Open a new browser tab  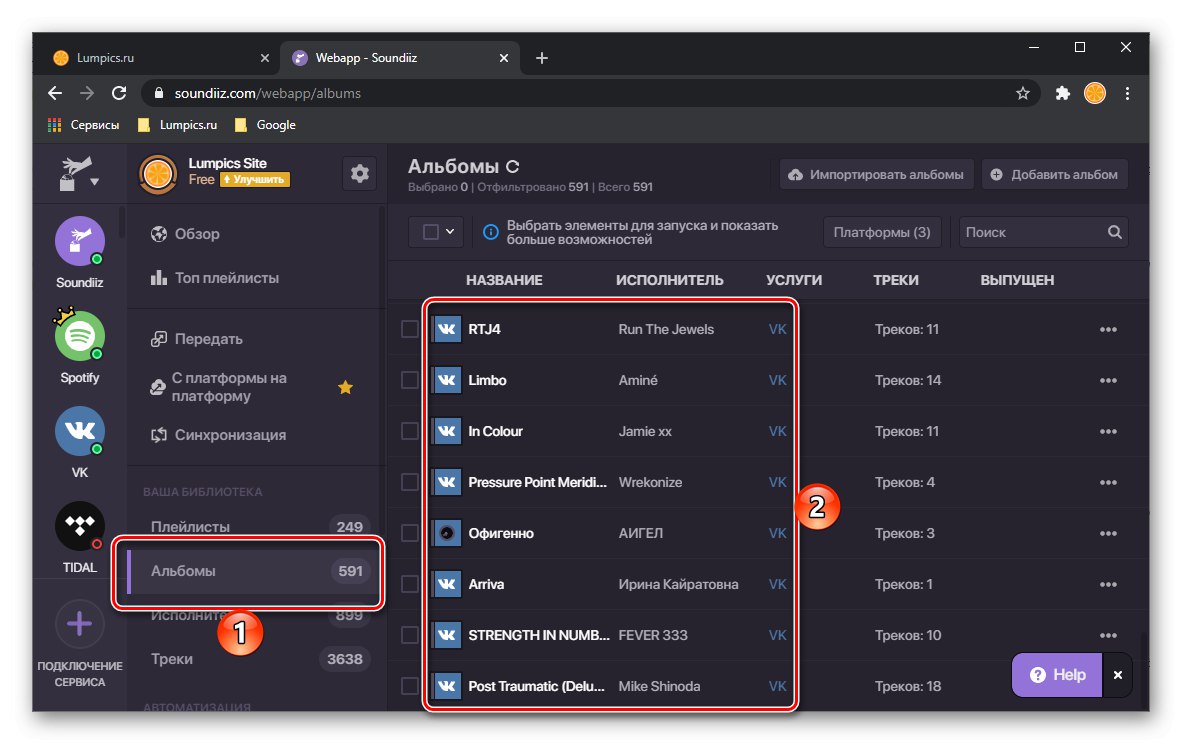[541, 58]
